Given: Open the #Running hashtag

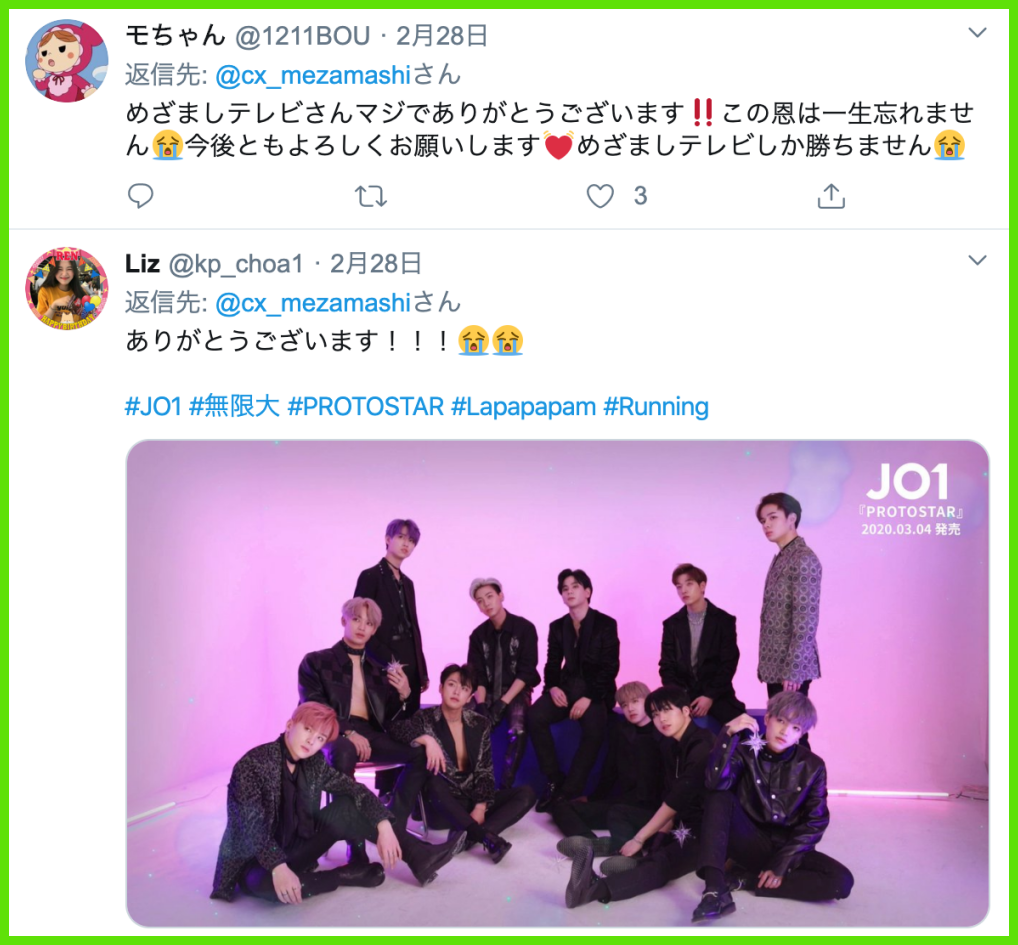Looking at the screenshot, I should 656,406.
